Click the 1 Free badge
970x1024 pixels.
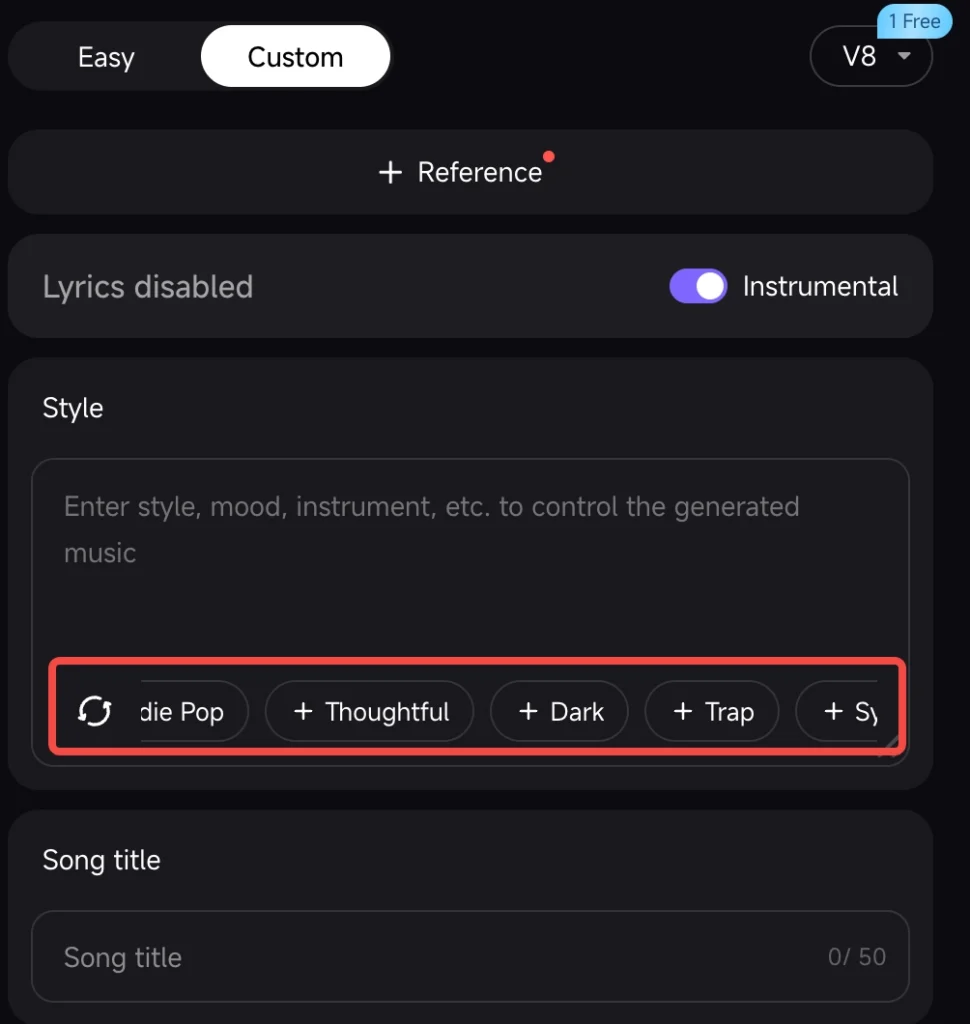[913, 21]
